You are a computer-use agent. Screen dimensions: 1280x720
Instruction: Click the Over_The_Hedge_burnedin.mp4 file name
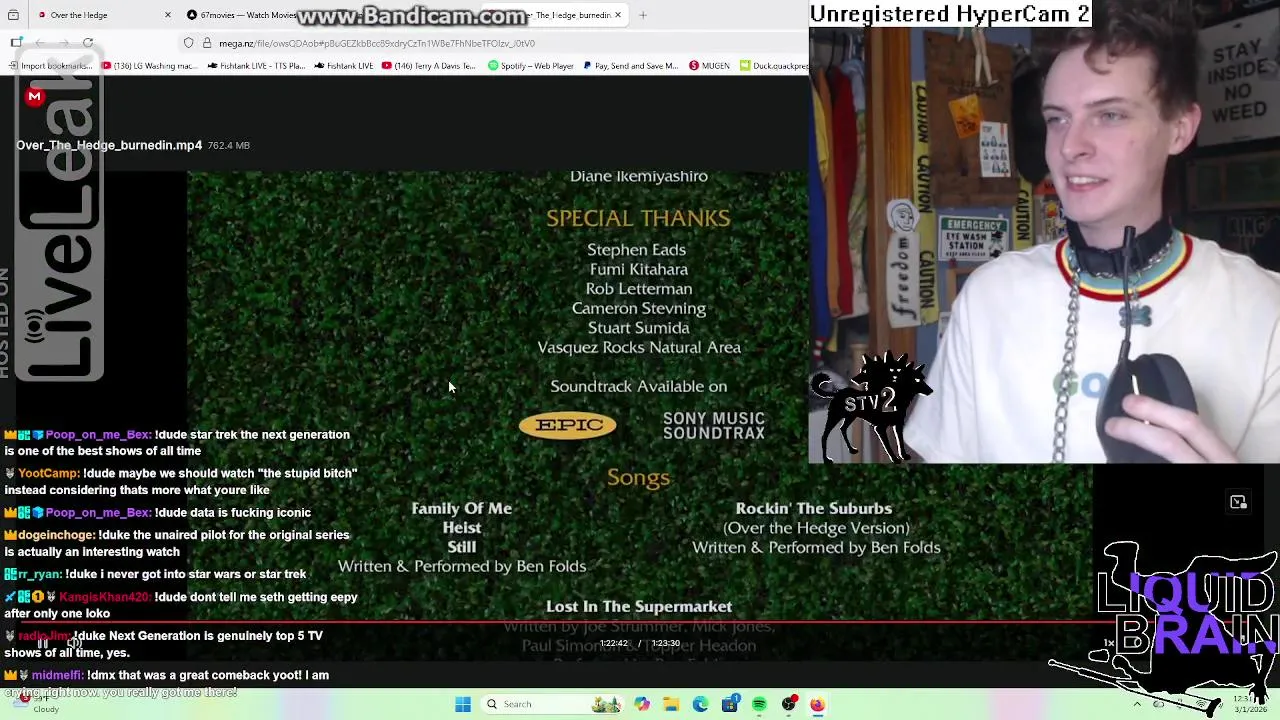[x=109, y=145]
